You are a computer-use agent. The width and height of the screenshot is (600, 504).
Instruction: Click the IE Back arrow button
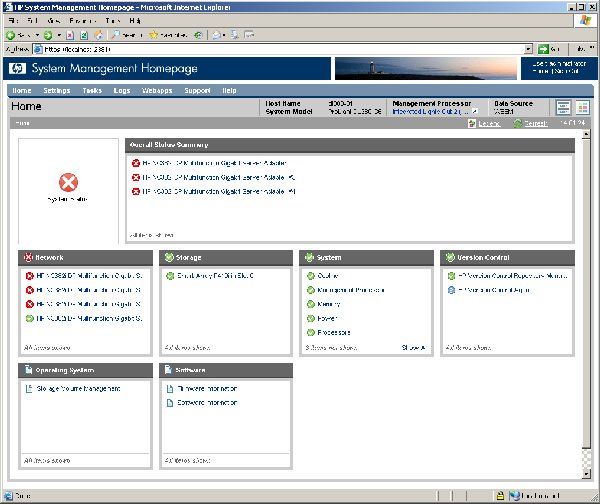tap(10, 35)
